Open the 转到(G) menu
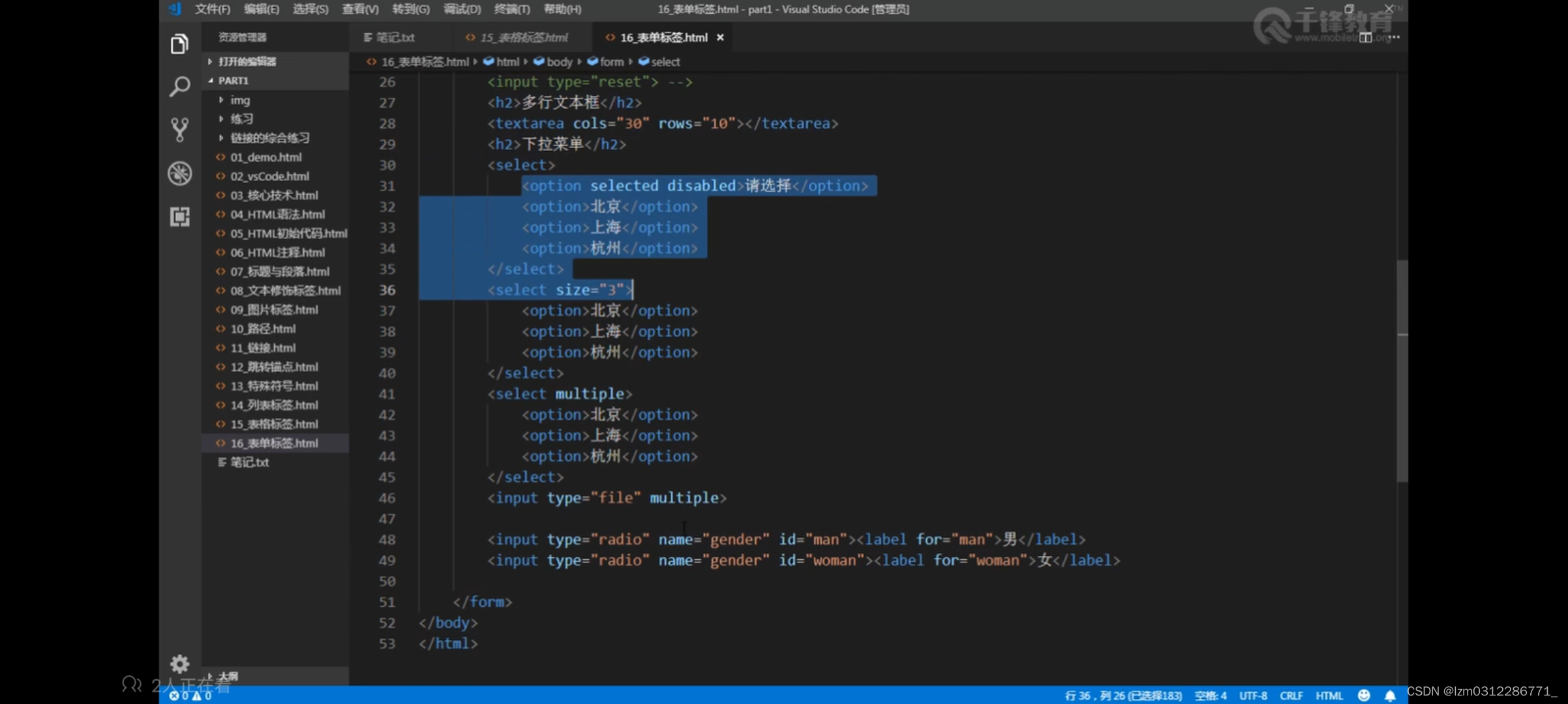 tap(411, 9)
